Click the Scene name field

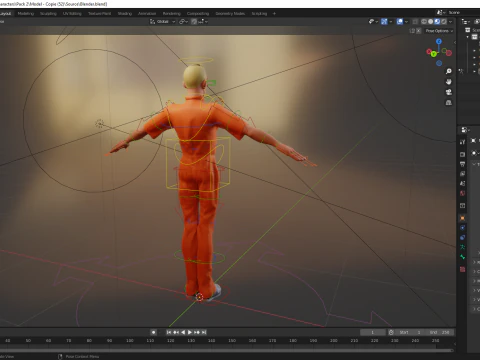(x=463, y=13)
